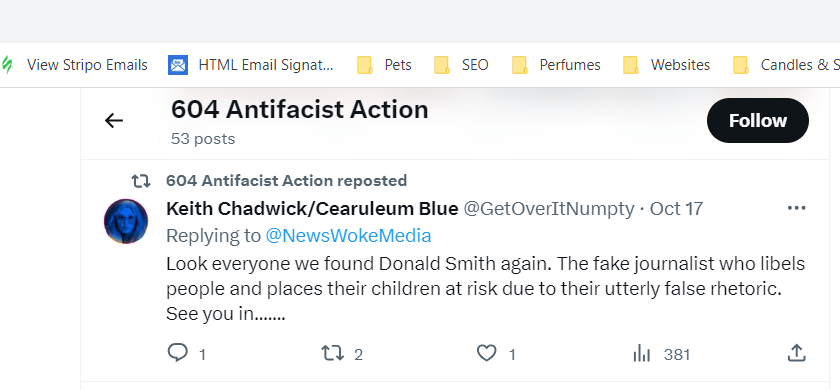Open Keith Chadwick/Cearuleum Blue profile name
The height and width of the screenshot is (390, 840).
pos(312,208)
